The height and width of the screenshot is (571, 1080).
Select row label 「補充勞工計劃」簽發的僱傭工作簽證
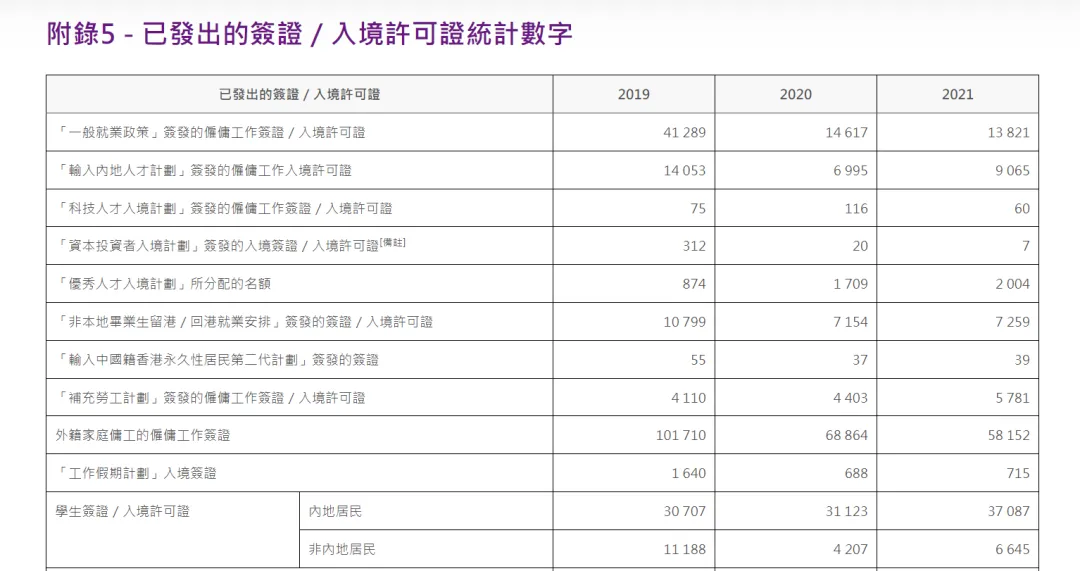click(x=211, y=397)
